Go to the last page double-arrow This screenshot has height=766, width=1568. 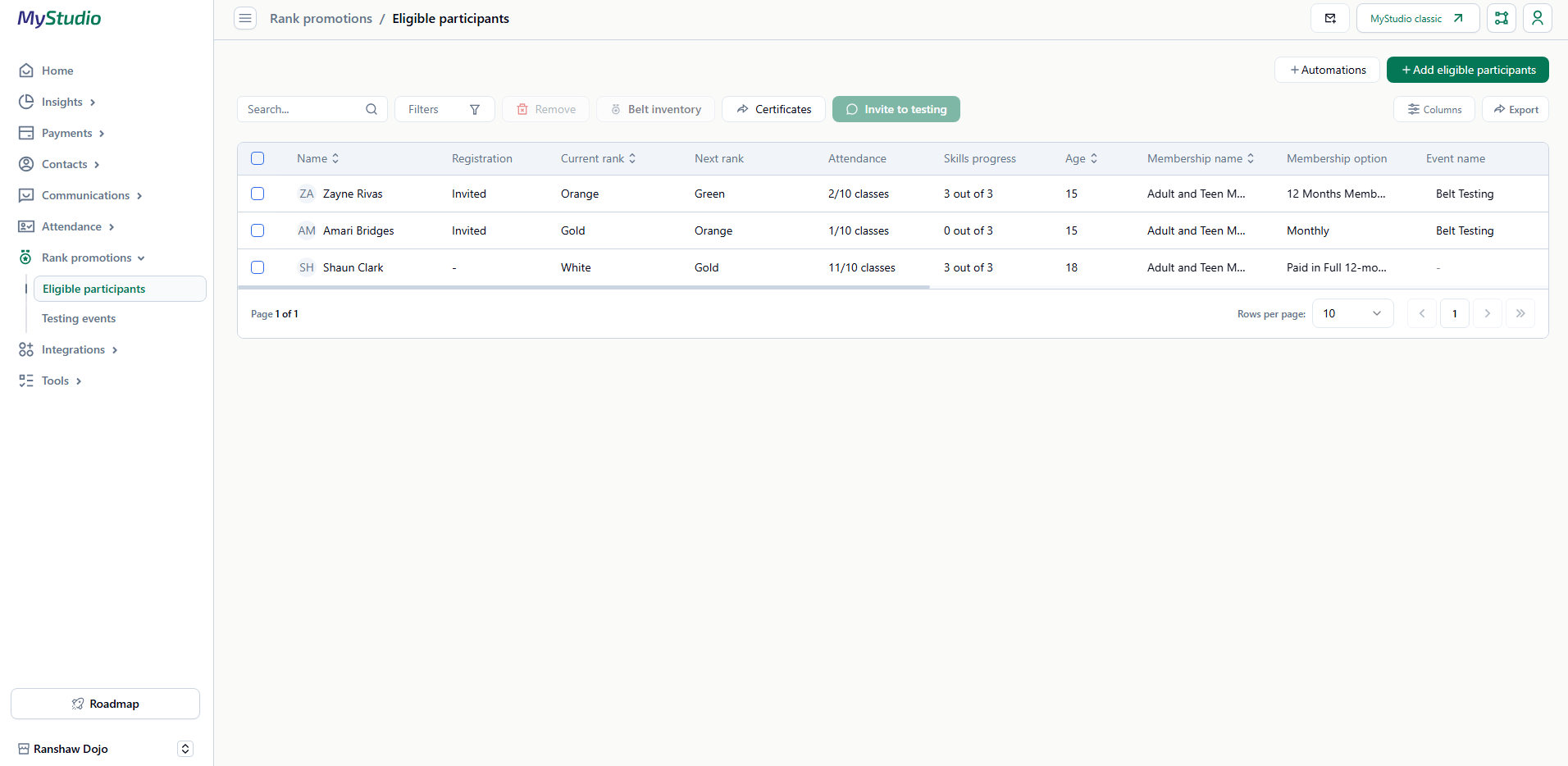coord(1520,313)
